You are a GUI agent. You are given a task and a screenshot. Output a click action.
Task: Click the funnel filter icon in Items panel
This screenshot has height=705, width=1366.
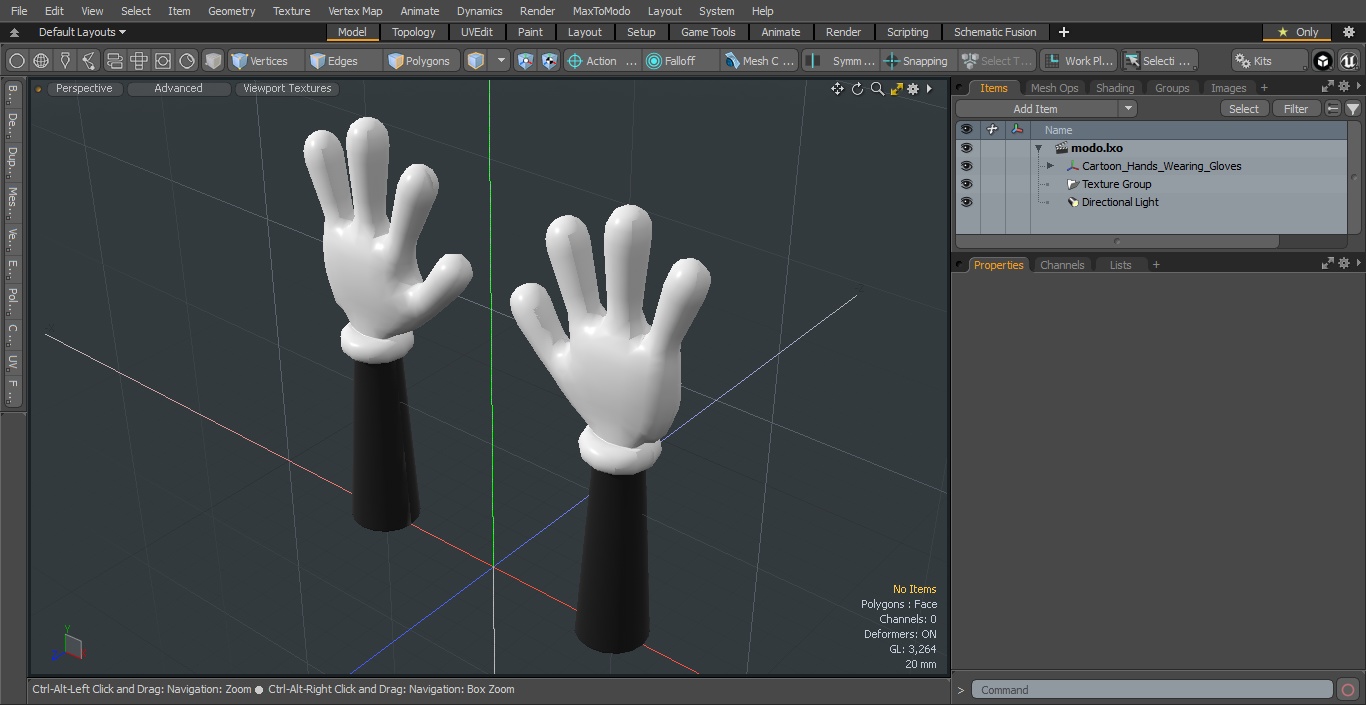pos(1353,109)
